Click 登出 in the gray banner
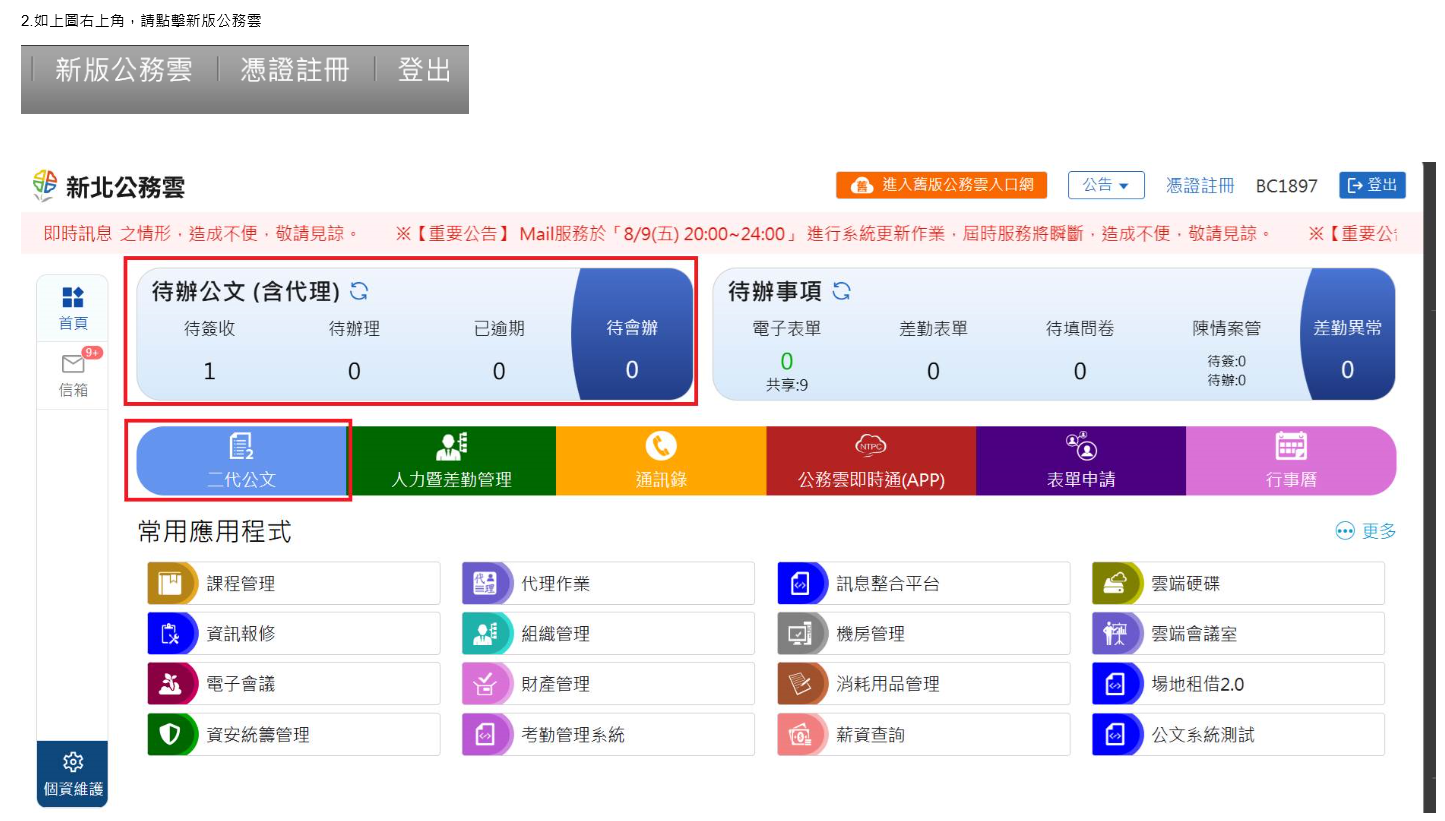Image resolution: width=1445 pixels, height=821 pixels. tap(424, 70)
